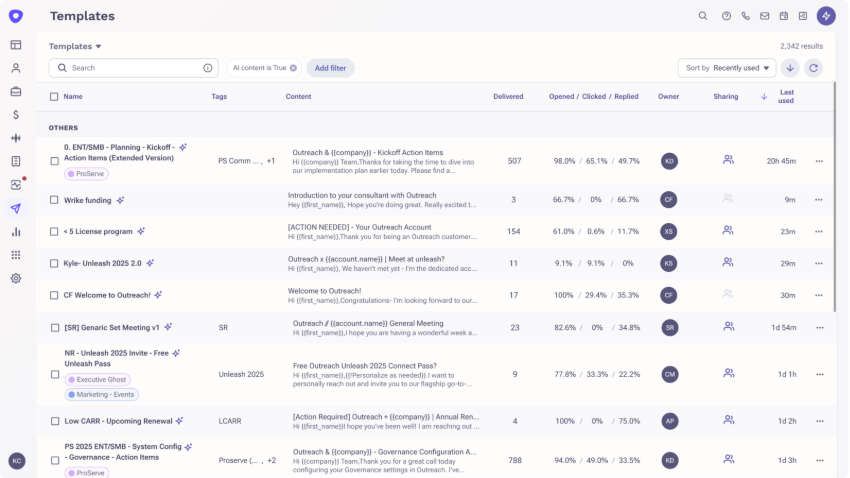This screenshot has height=478, width=850.
Task: Open global search magnifier in header
Action: [x=703, y=16]
